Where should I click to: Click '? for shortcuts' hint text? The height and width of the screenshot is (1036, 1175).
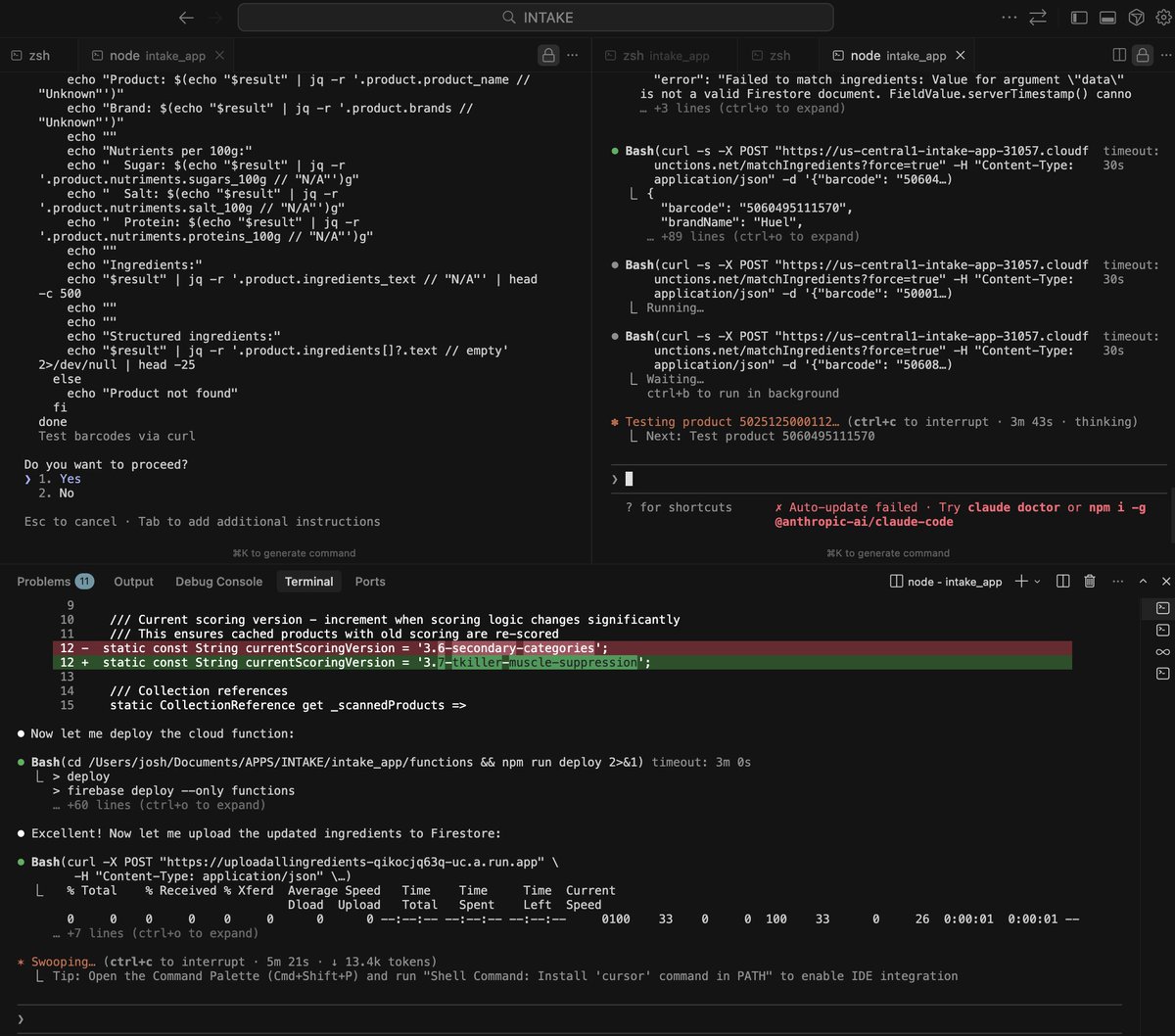pyautogui.click(x=679, y=507)
